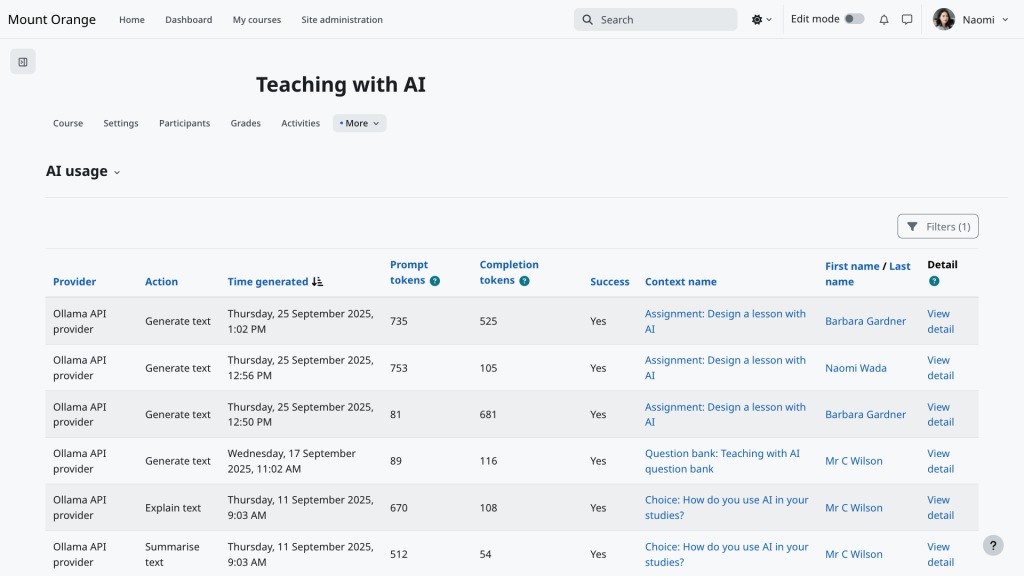Click the search magnifier icon
Image resolution: width=1024 pixels, height=576 pixels.
(x=587, y=20)
